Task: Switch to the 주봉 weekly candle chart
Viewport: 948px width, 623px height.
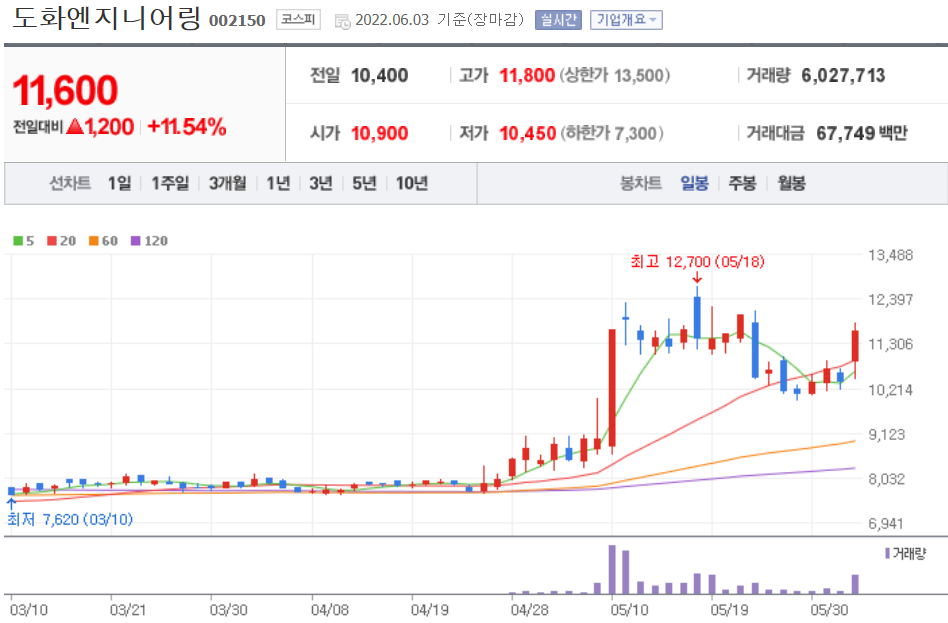Action: tap(742, 183)
